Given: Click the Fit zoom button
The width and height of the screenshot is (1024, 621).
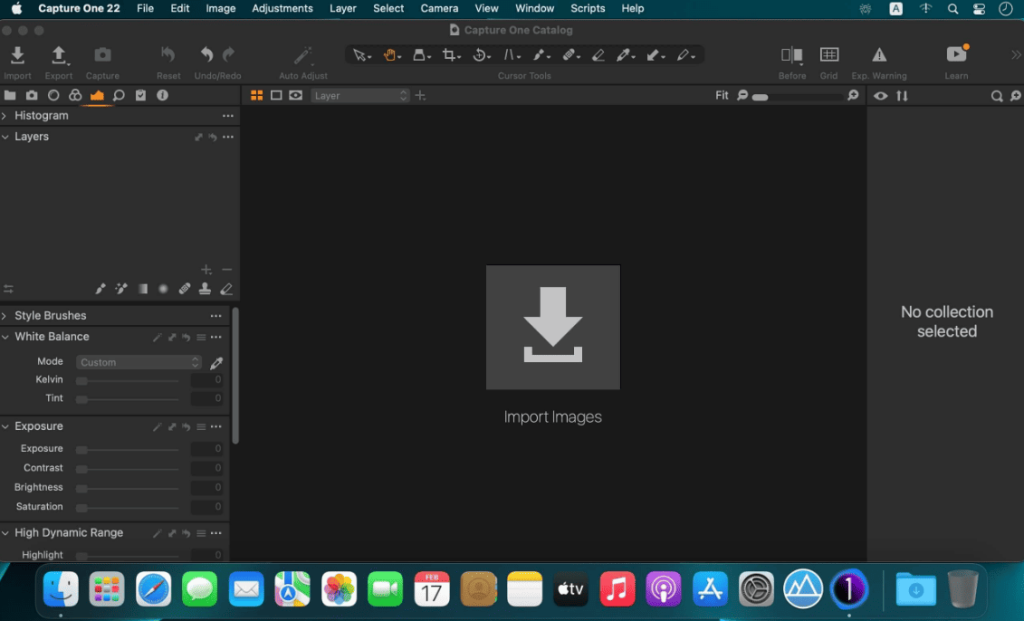Looking at the screenshot, I should (722, 95).
